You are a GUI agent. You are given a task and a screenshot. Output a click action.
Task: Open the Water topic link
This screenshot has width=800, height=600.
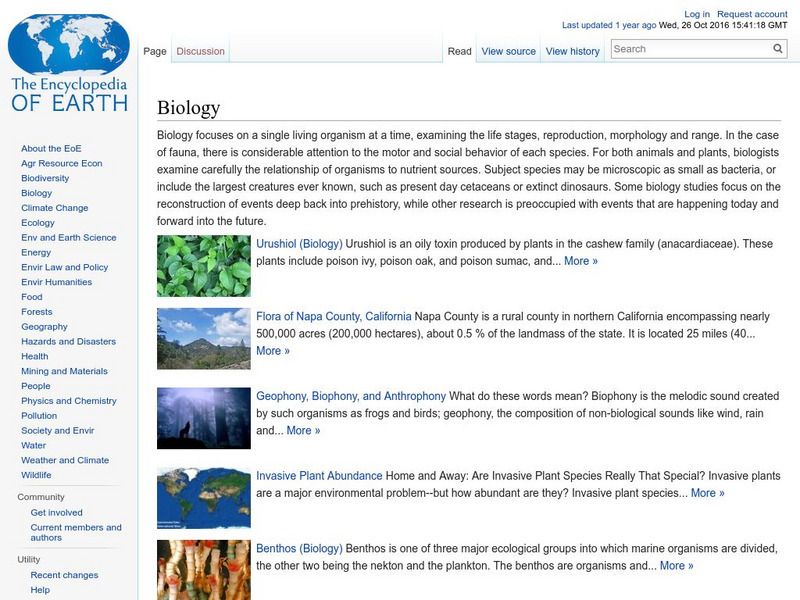tap(33, 445)
